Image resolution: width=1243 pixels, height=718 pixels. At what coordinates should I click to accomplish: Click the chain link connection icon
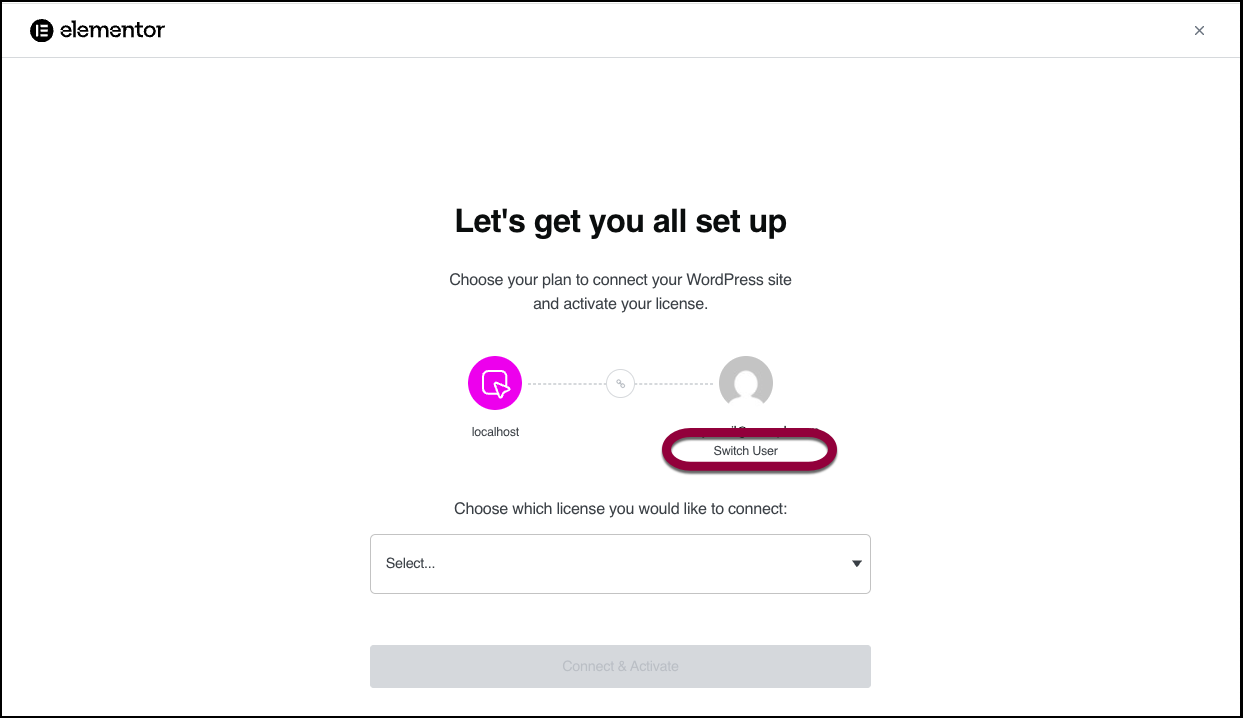tap(620, 384)
